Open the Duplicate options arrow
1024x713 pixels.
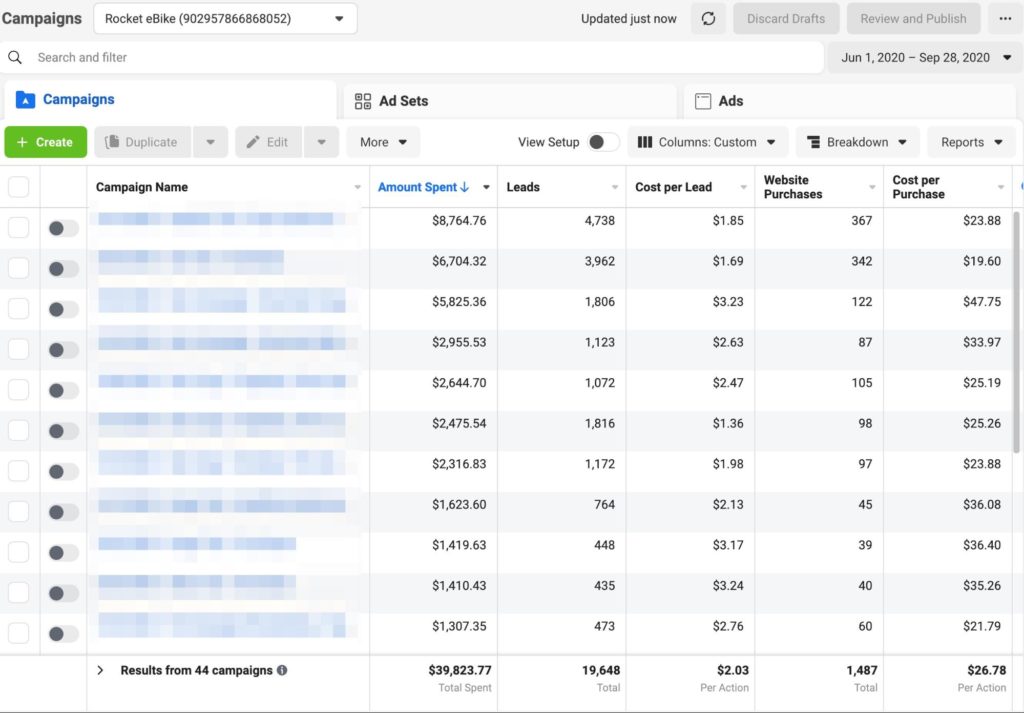tap(210, 142)
